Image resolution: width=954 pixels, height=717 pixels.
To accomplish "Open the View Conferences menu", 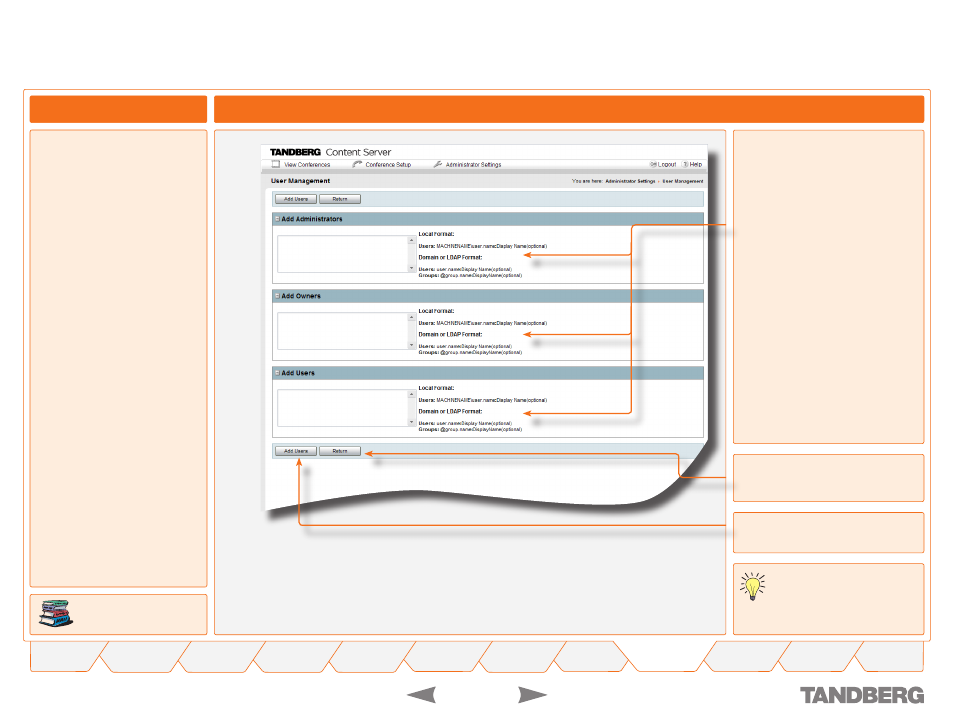I will [307, 165].
